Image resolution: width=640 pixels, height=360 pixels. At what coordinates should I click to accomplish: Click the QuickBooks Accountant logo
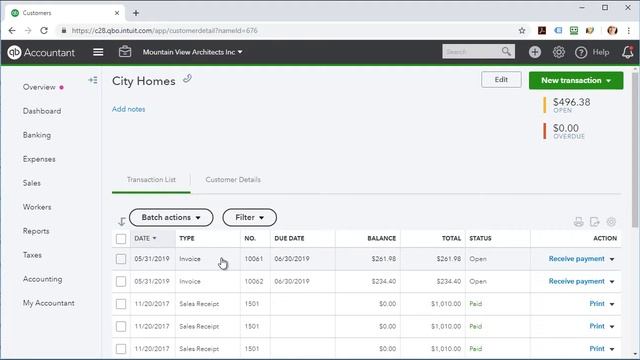(x=41, y=52)
